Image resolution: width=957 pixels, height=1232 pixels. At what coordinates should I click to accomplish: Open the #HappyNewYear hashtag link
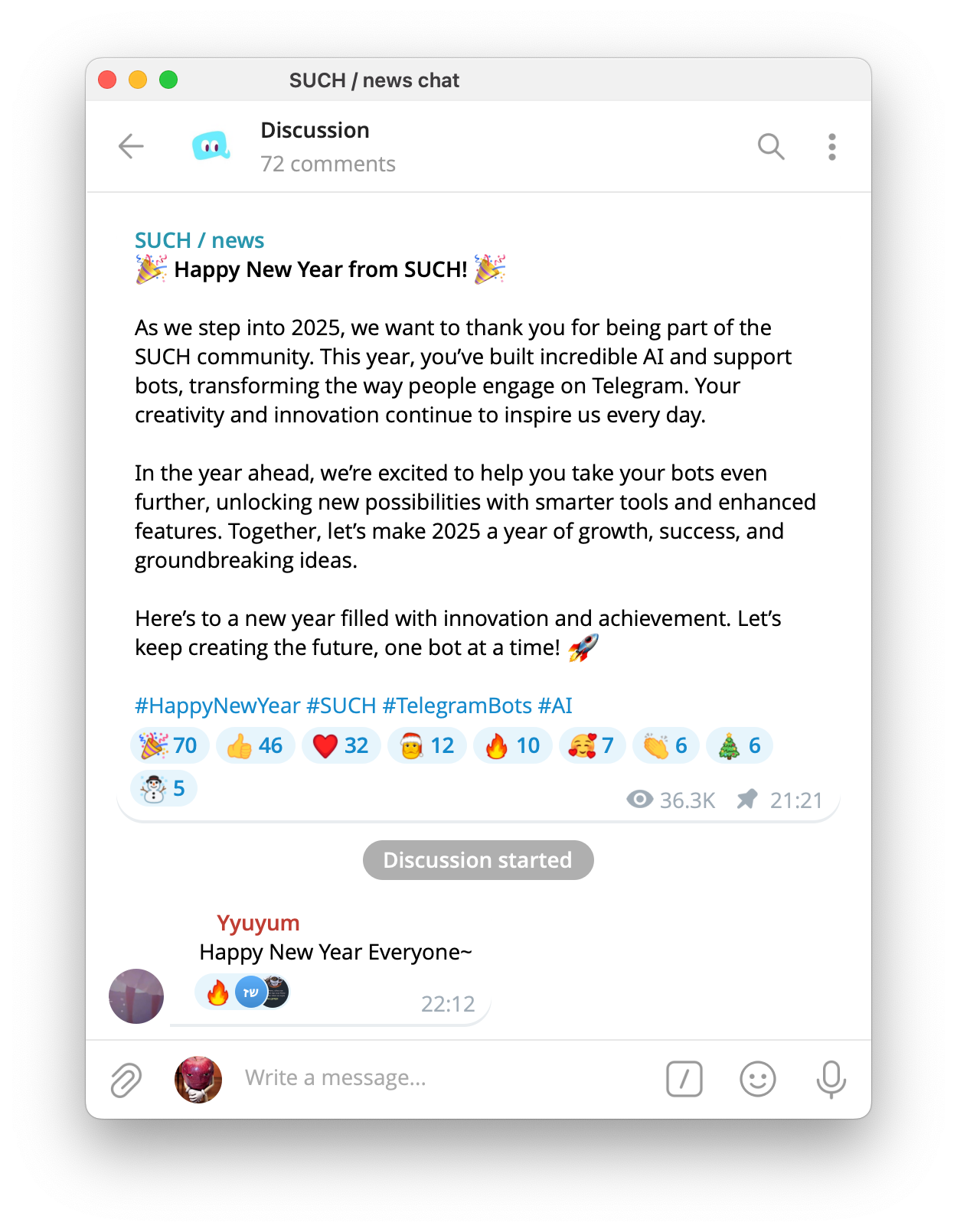point(217,706)
